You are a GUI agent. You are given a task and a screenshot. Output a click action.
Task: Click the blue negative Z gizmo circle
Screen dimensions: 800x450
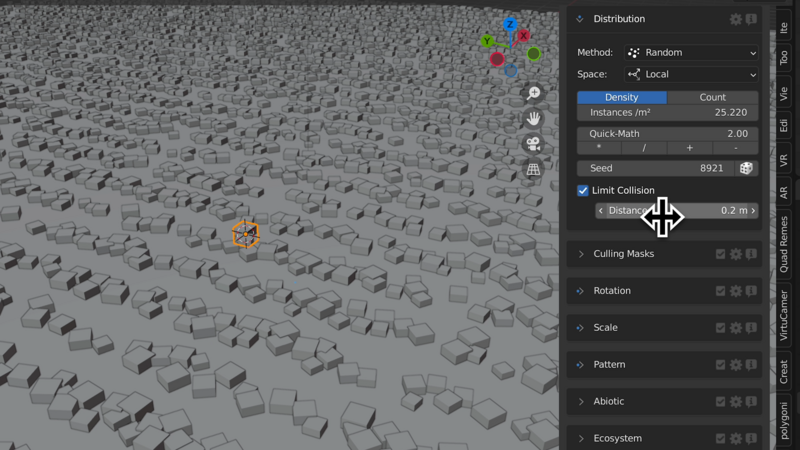pos(511,71)
